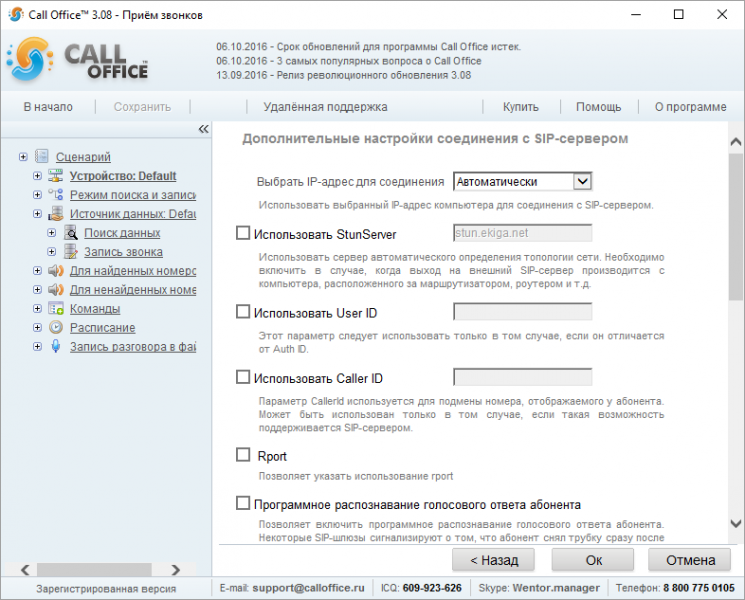Viewport: 745px width, 600px height.
Task: Click the Отмена button
Action: pyautogui.click(x=690, y=560)
